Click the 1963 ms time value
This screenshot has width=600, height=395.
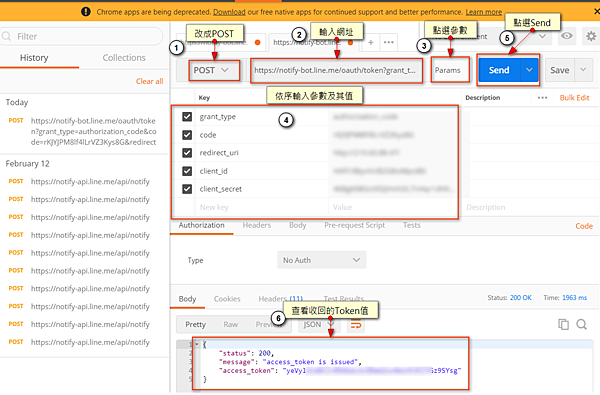click(x=574, y=297)
